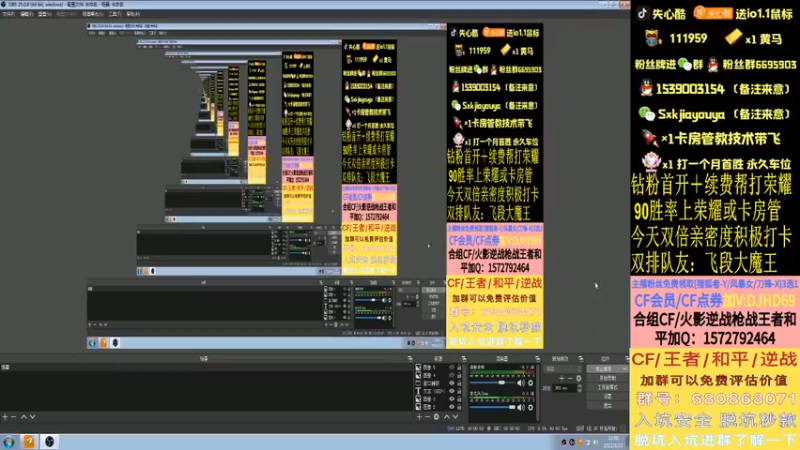Increase transition duration with the up stepper
This screenshot has height=450, width=800.
[x=579, y=386]
